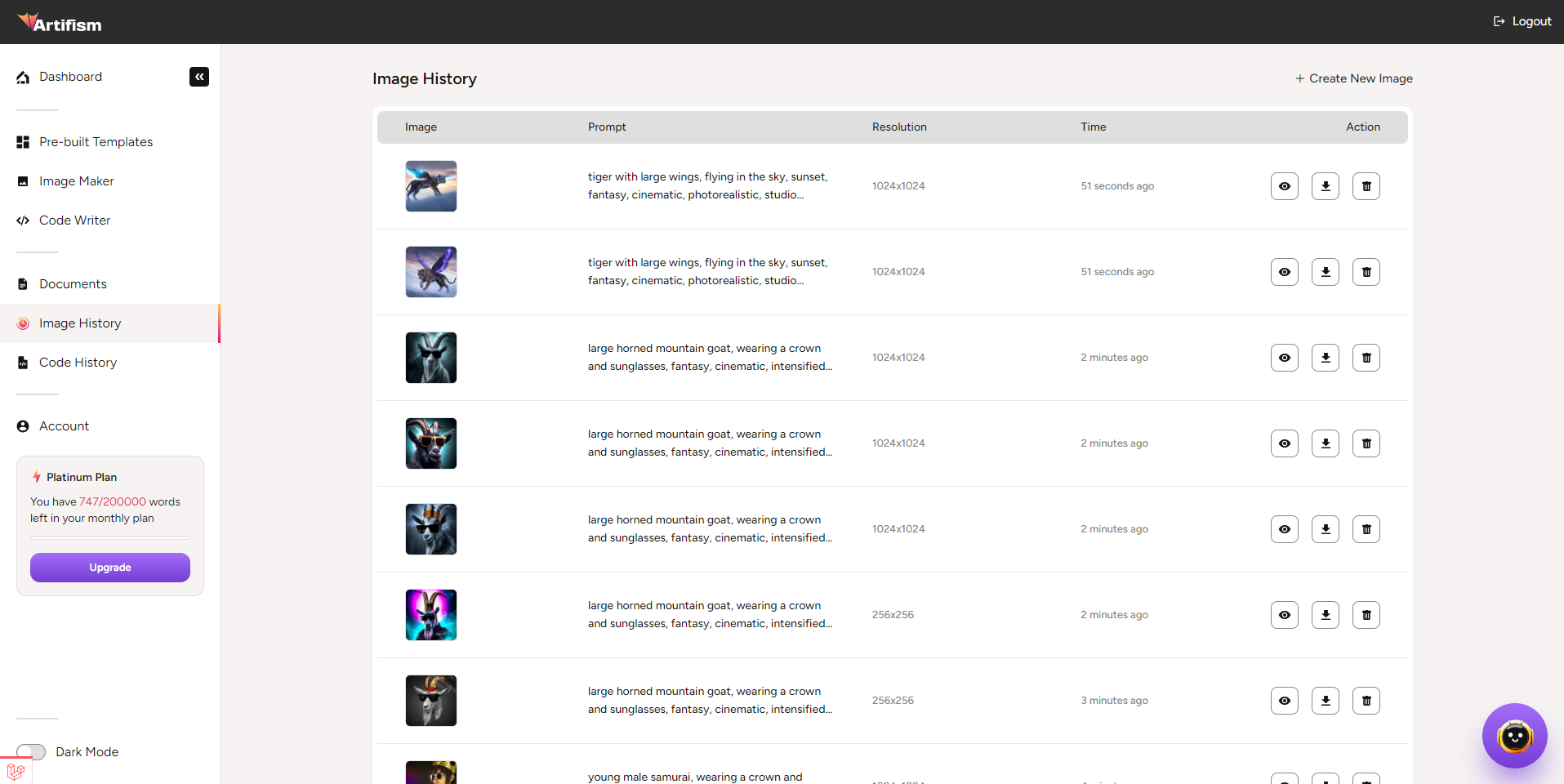Click the purple Upgrade button
This screenshot has width=1564, height=784.
pos(110,568)
